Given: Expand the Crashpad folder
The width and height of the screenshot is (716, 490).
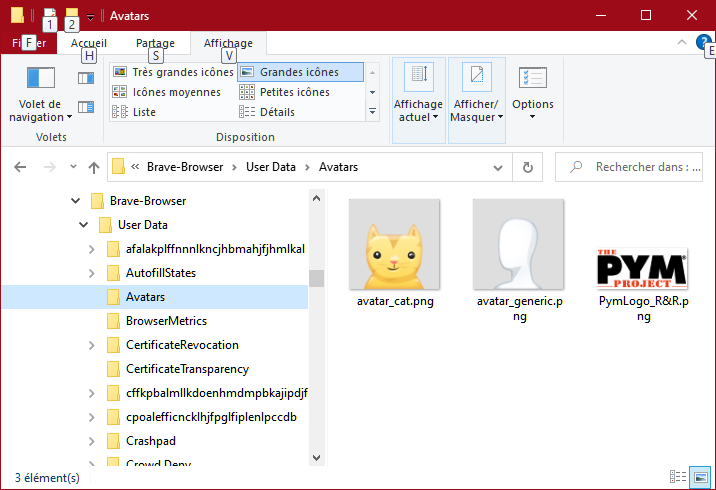Looking at the screenshot, I should (x=92, y=441).
